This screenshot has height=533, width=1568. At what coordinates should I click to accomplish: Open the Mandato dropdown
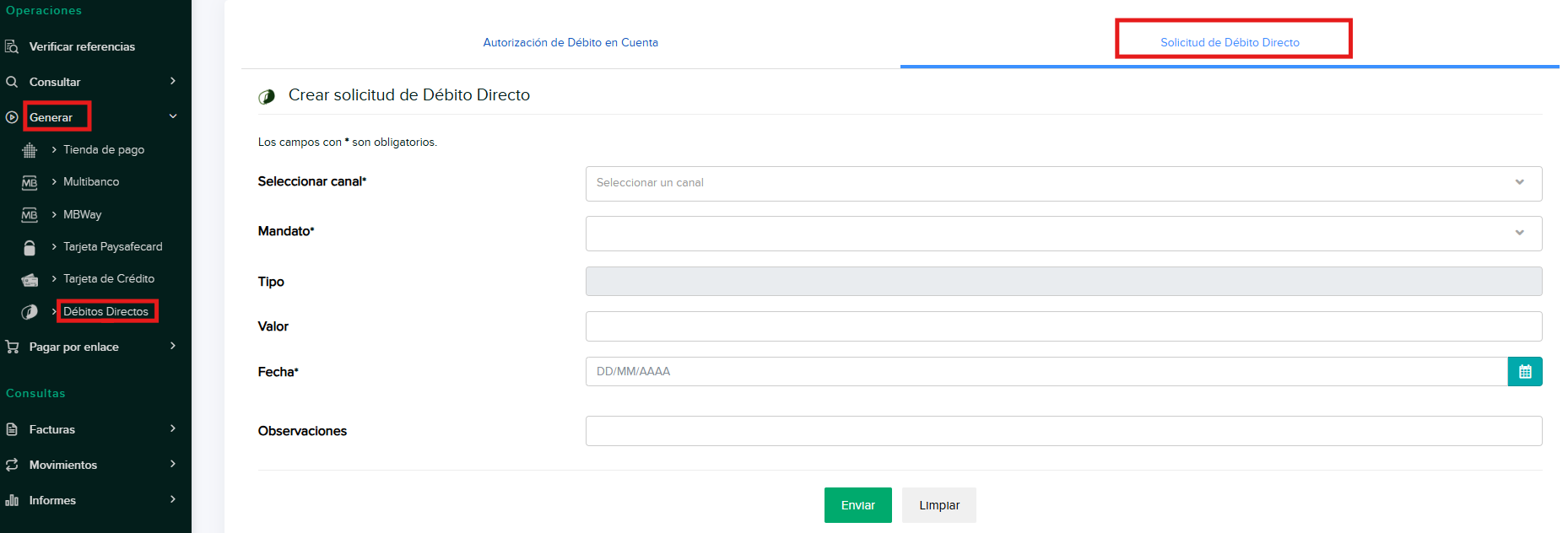tap(1062, 233)
